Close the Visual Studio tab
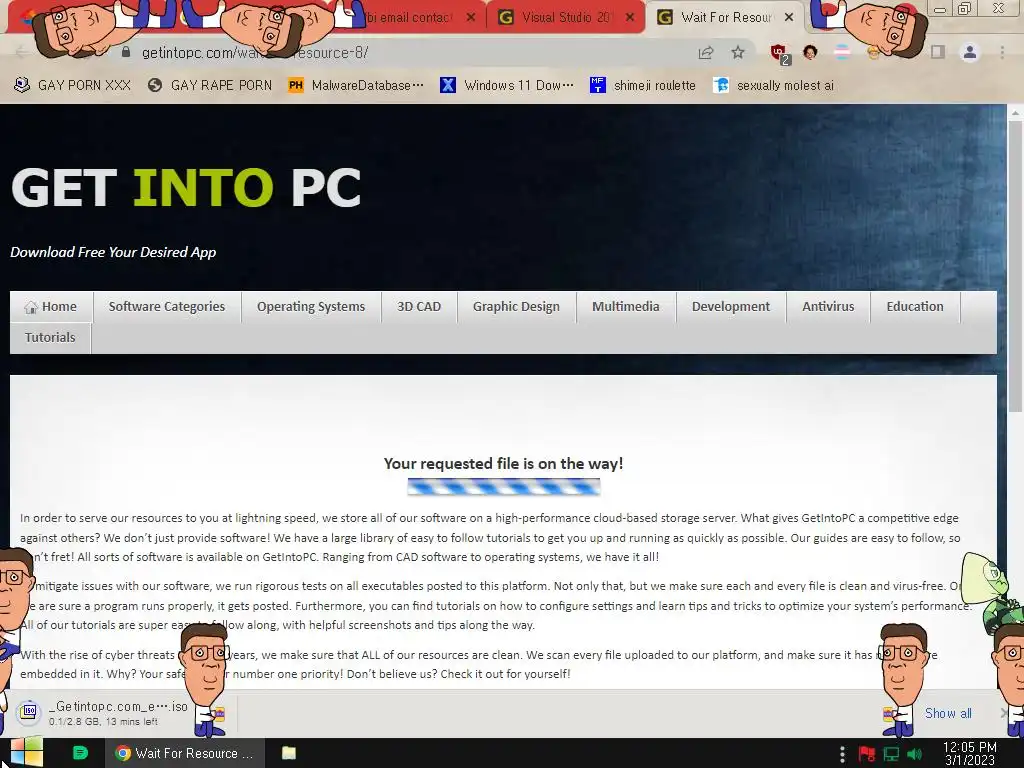The width and height of the screenshot is (1024, 768). pyautogui.click(x=630, y=18)
